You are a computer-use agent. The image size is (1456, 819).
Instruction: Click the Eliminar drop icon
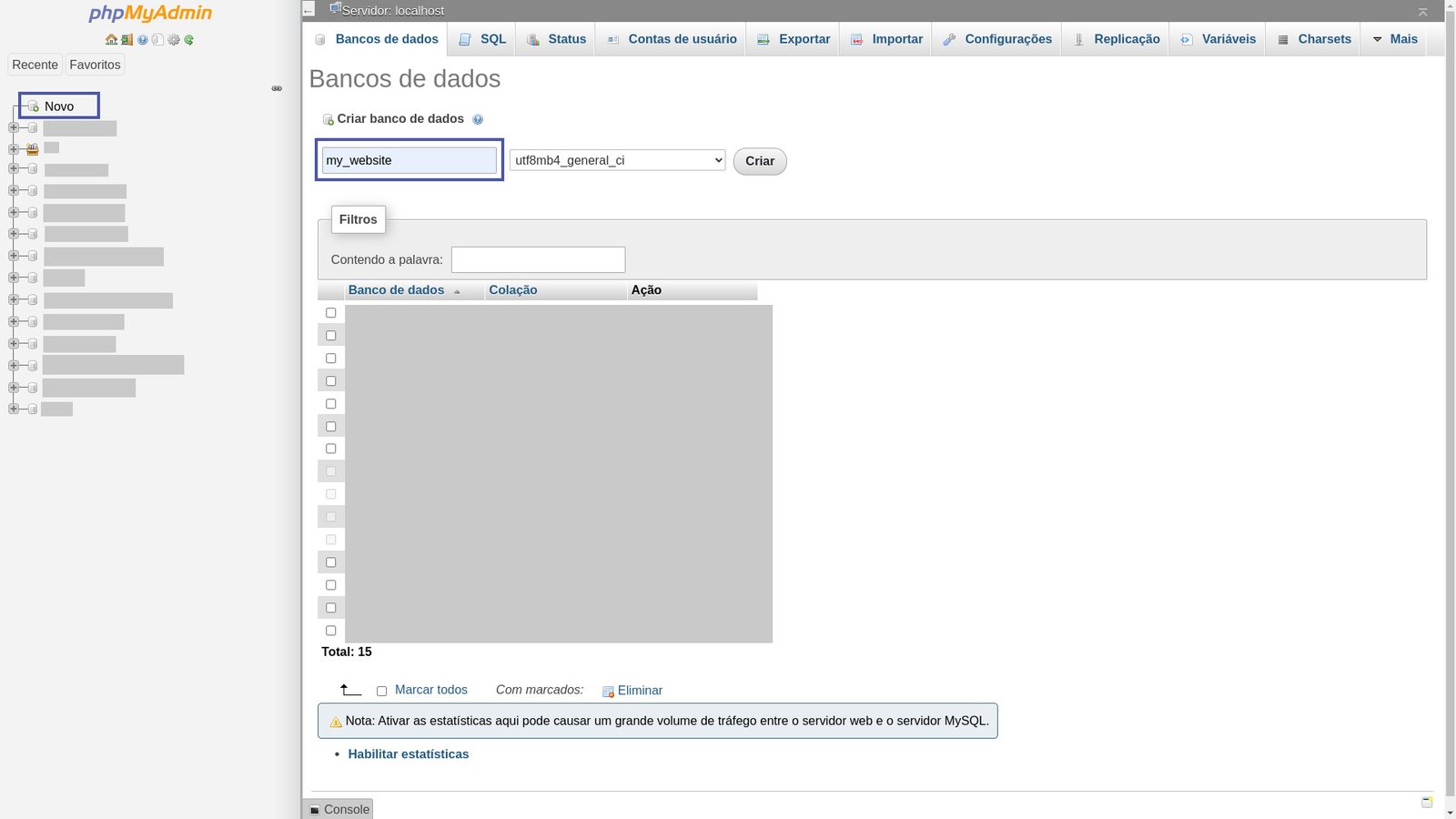click(x=608, y=692)
